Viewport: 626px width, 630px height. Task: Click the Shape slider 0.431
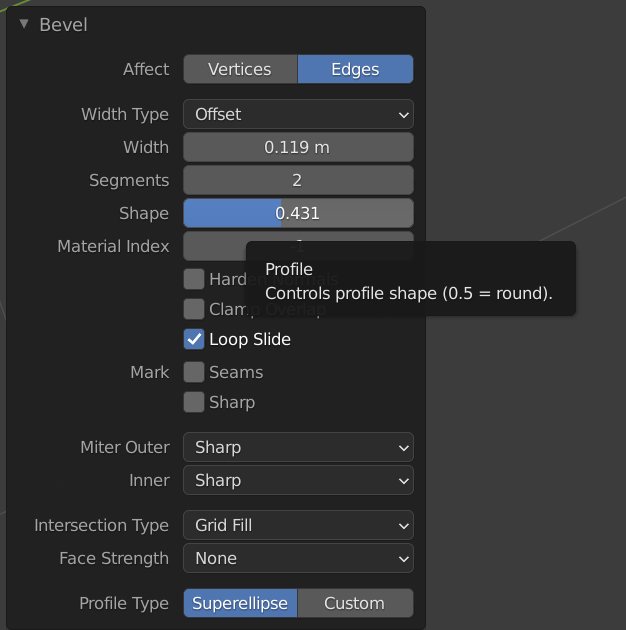tap(298, 213)
